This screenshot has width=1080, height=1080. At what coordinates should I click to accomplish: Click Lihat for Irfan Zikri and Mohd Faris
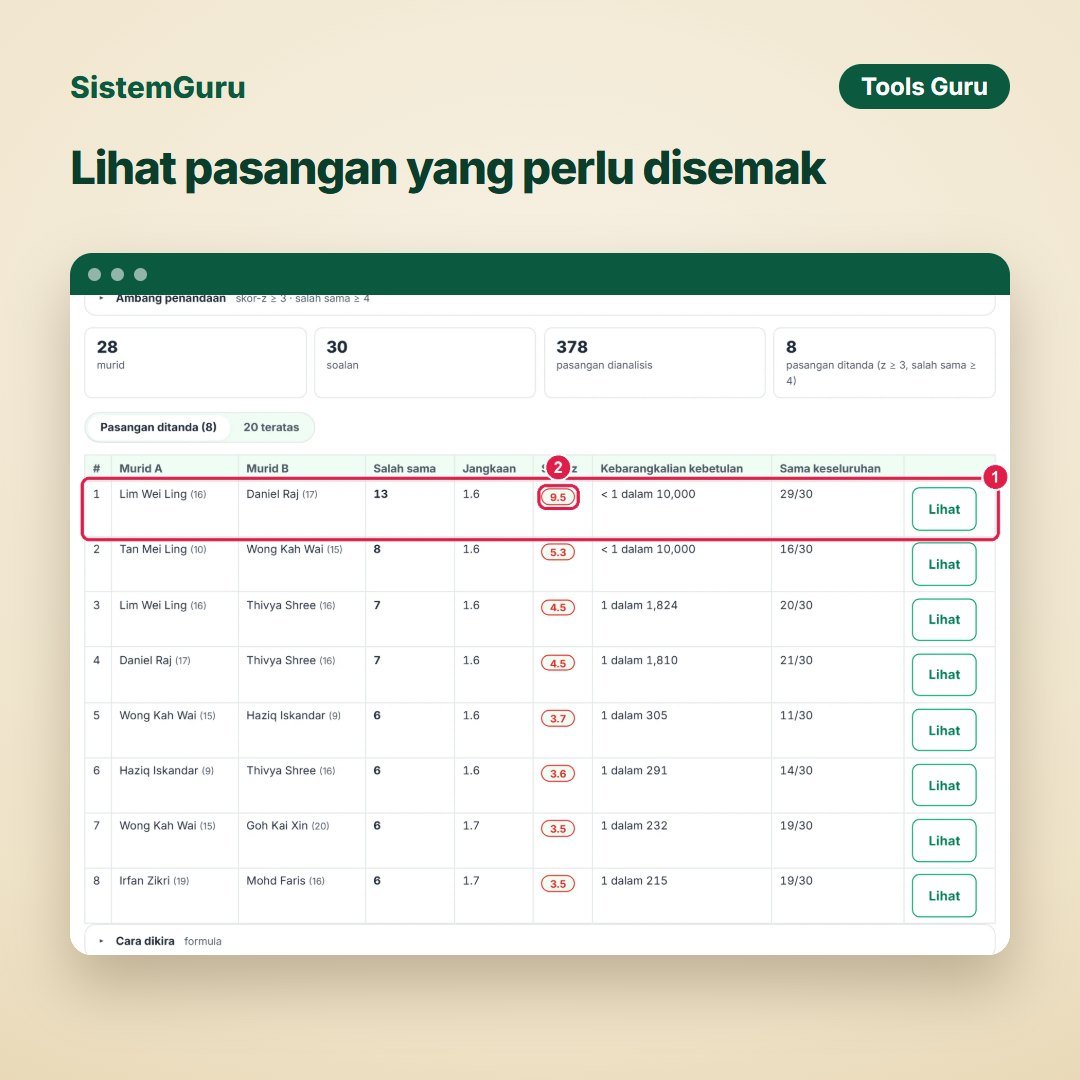click(x=944, y=895)
